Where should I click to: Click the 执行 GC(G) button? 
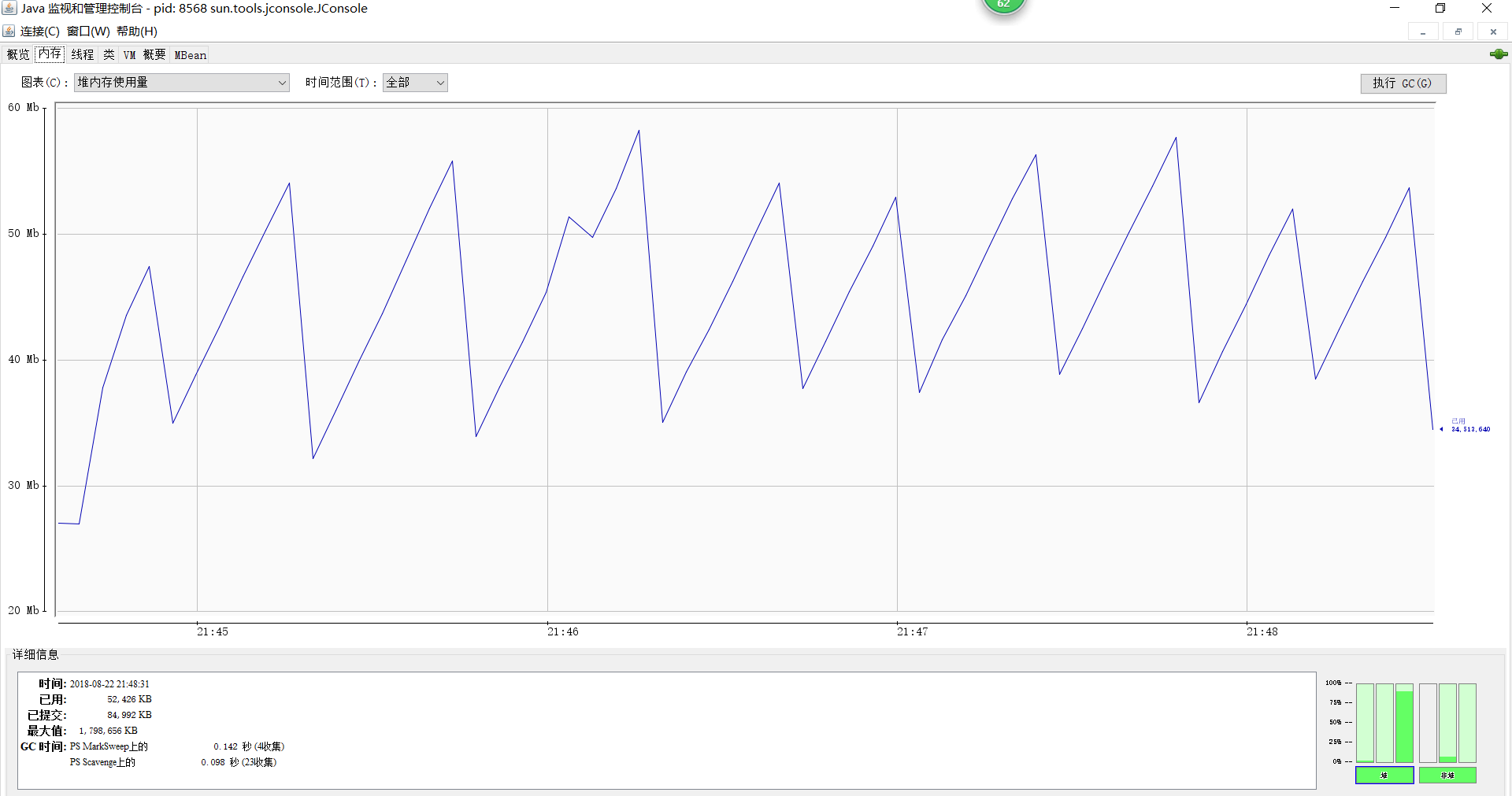(x=1403, y=83)
